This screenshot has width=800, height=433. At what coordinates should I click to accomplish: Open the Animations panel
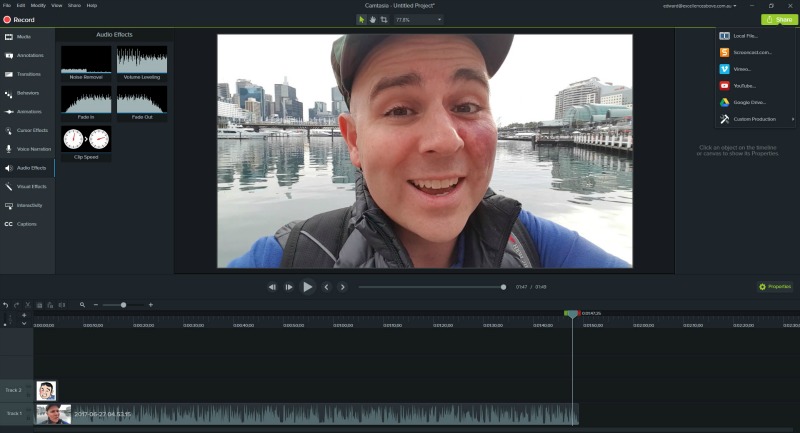(27, 111)
